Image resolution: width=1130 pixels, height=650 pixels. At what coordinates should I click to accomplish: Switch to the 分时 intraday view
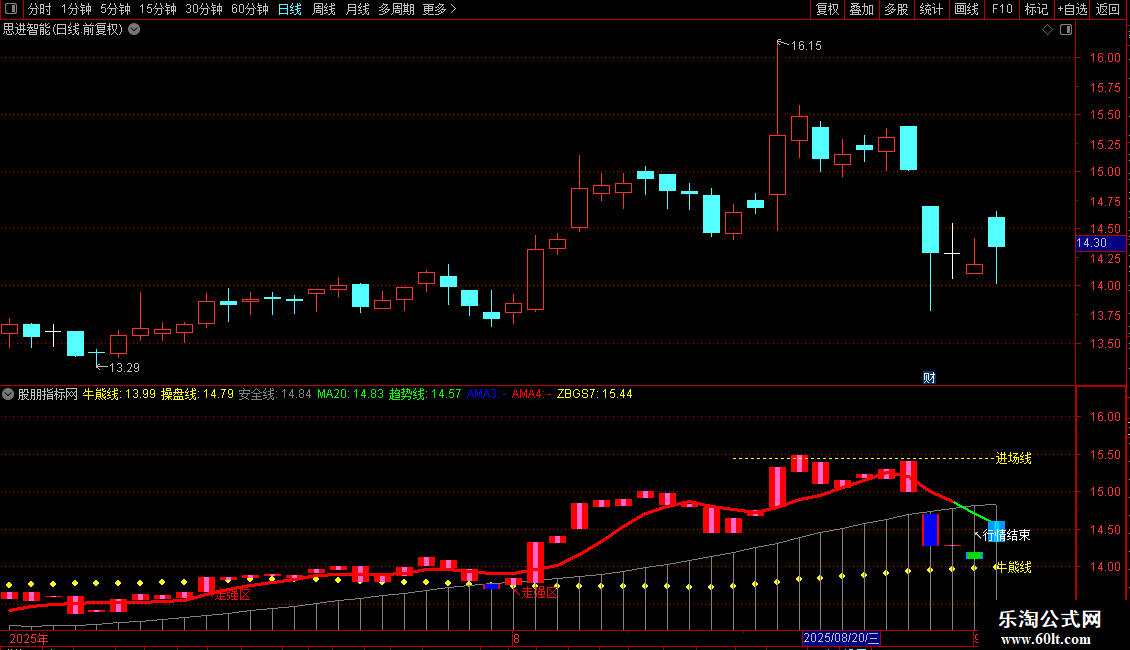click(40, 9)
